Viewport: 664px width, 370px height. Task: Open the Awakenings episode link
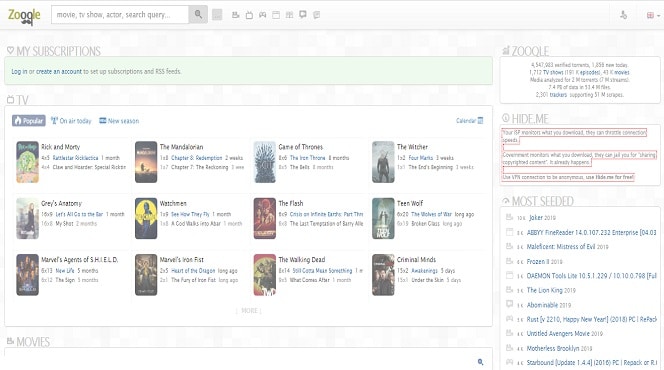(x=424, y=271)
